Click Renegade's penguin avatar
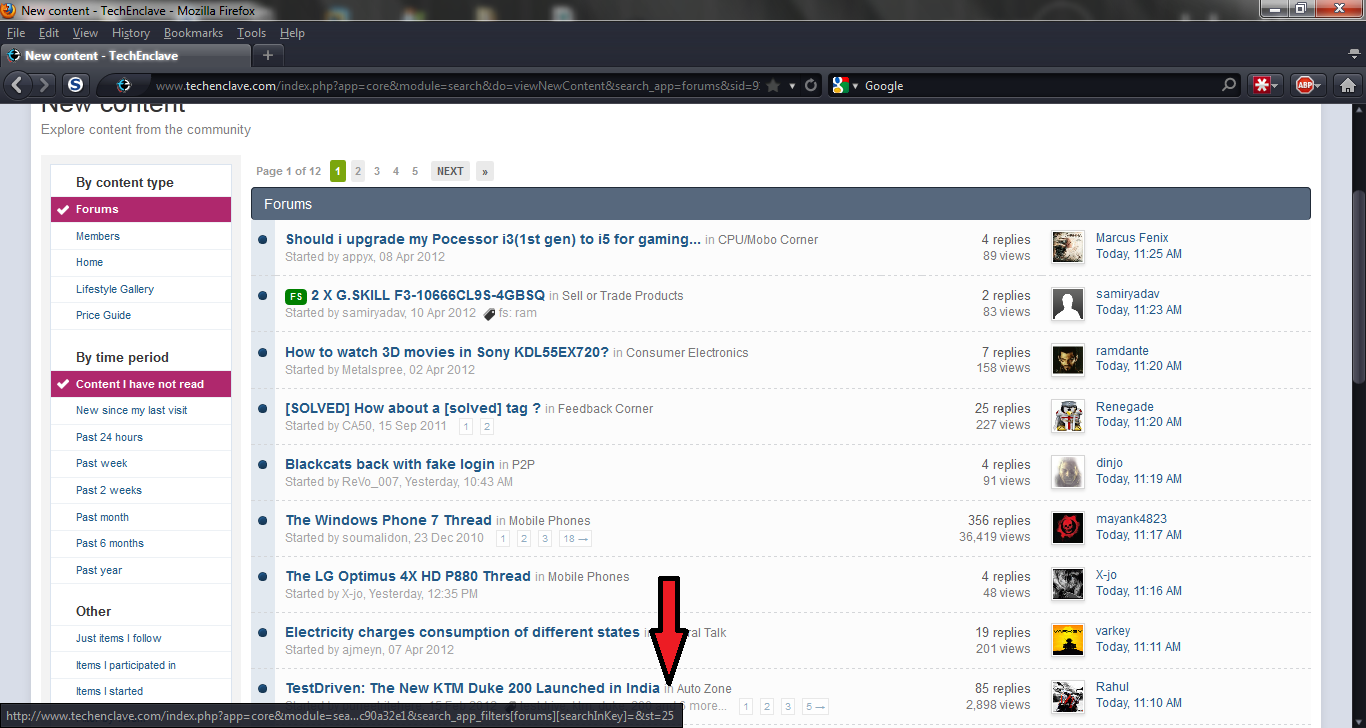The height and width of the screenshot is (728, 1366). click(x=1068, y=416)
